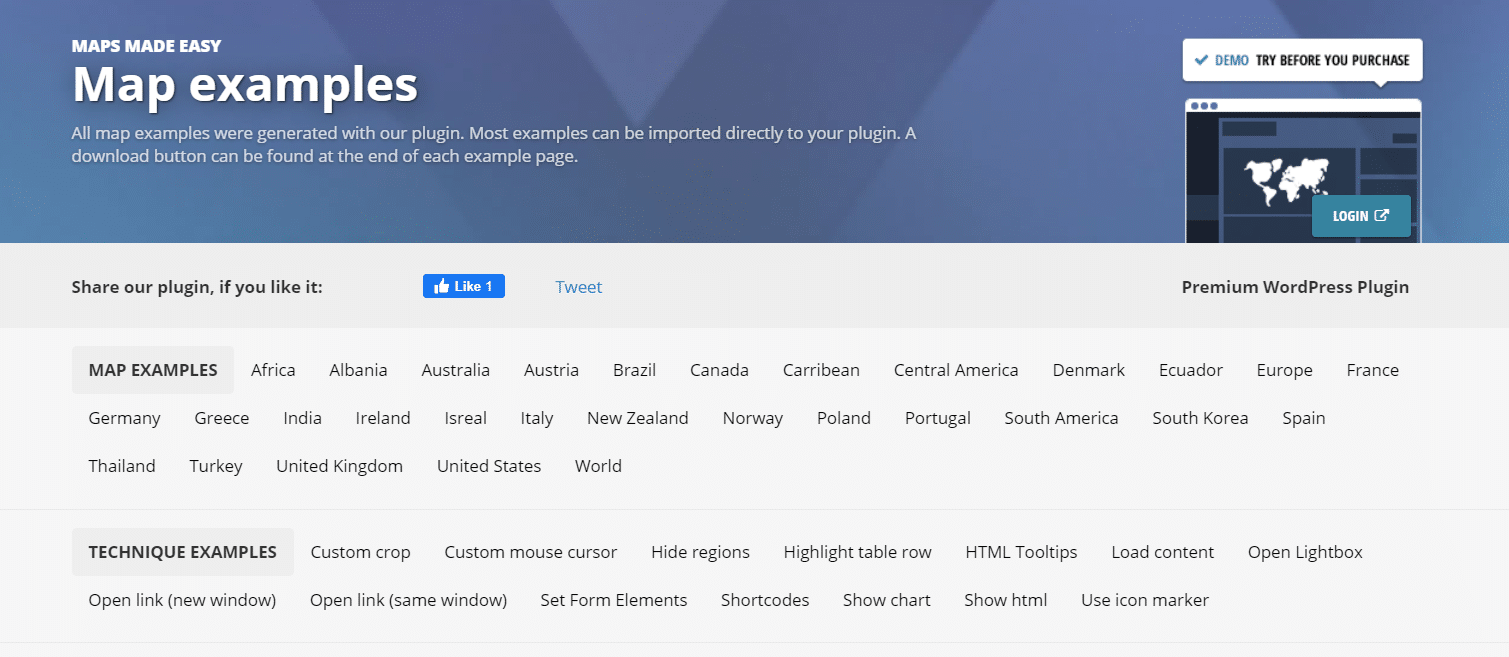View the Central America map example
The image size is (1509, 657).
click(x=956, y=370)
